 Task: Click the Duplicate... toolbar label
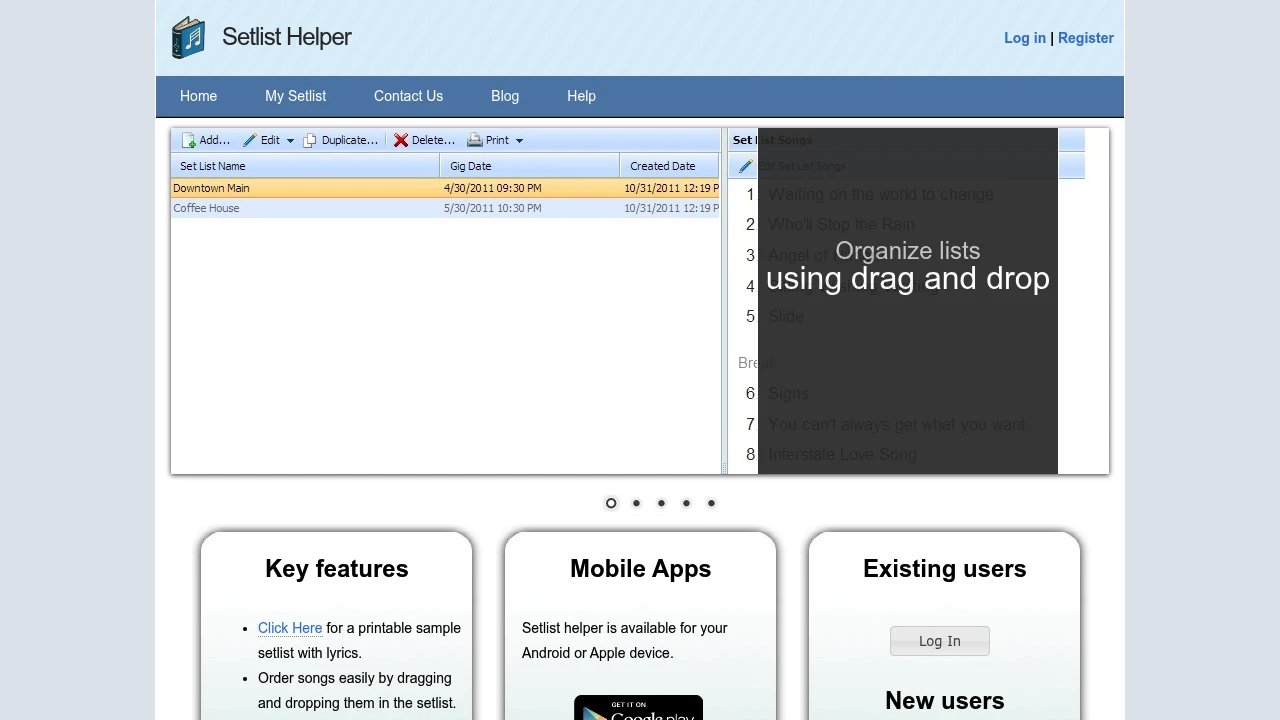pos(349,140)
